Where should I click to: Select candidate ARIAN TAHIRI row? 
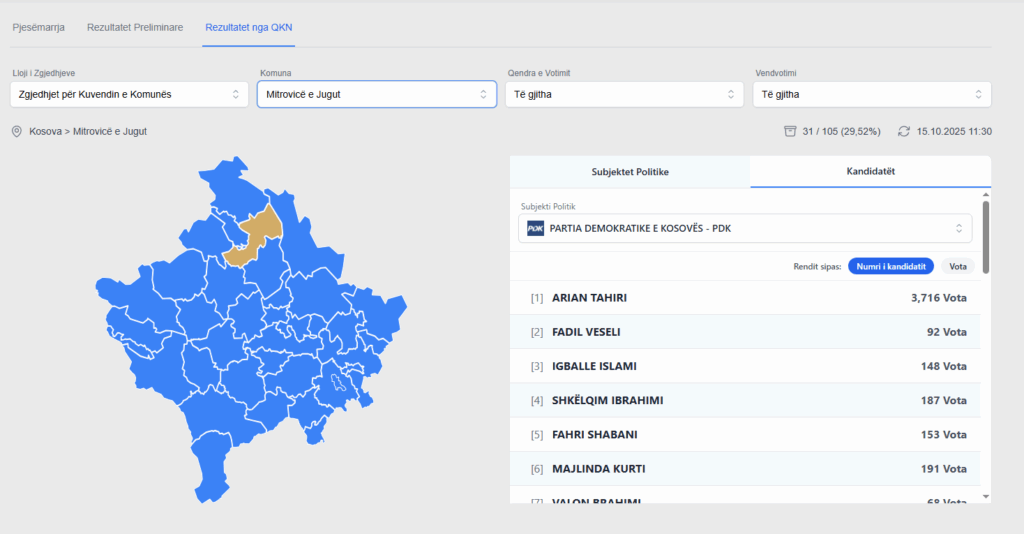[x=748, y=298]
